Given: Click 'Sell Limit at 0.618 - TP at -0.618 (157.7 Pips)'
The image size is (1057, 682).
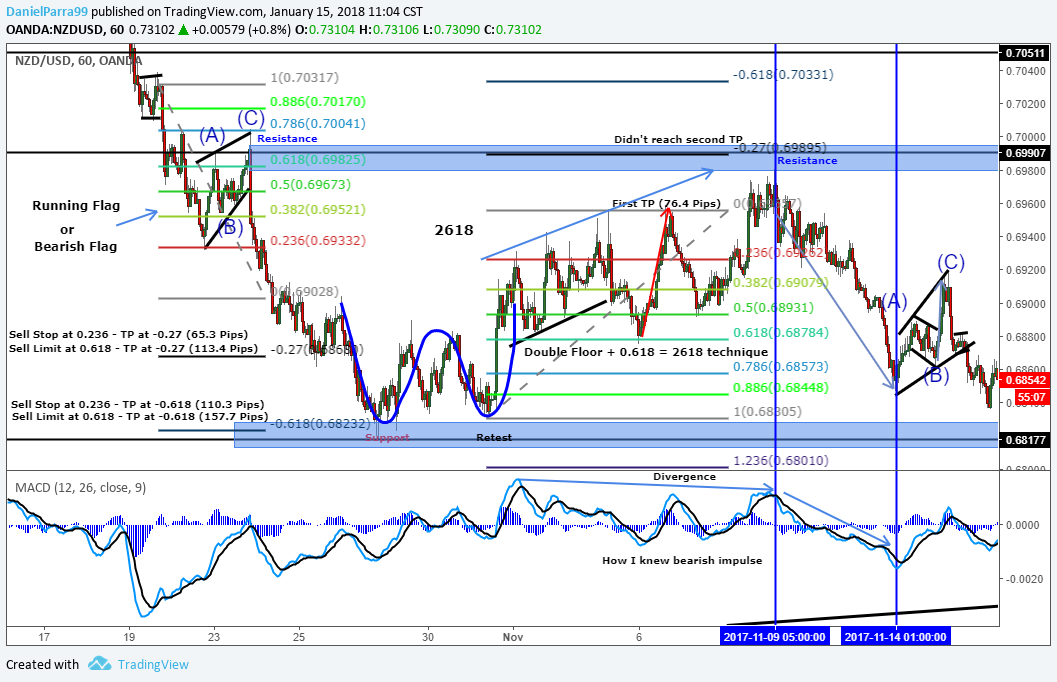Looking at the screenshot, I should (x=140, y=416).
